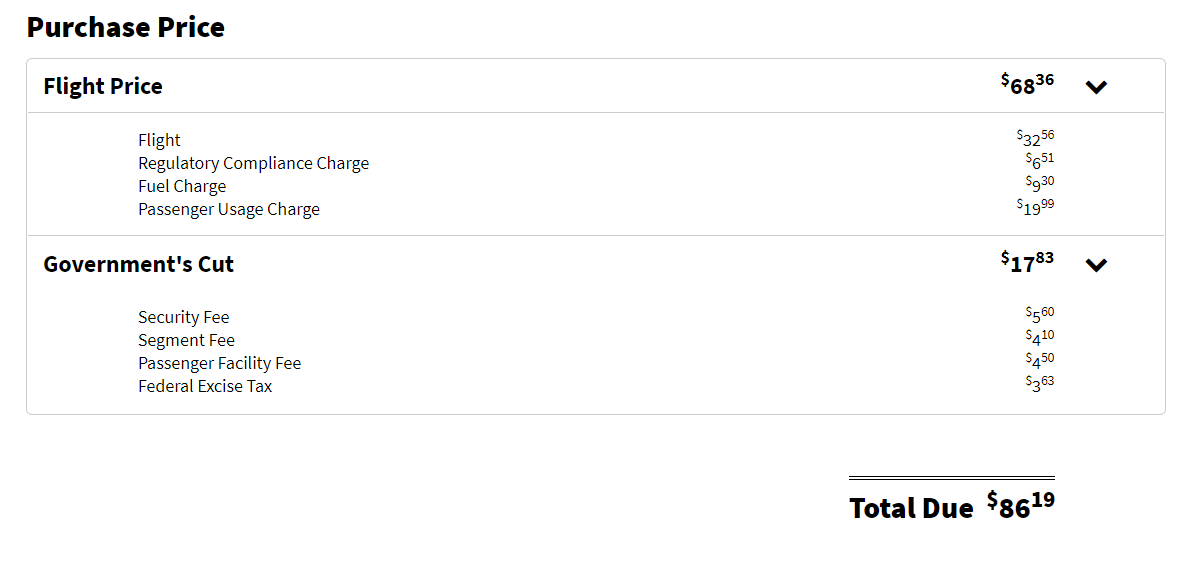Click the Passenger Usage Charge label

click(229, 209)
